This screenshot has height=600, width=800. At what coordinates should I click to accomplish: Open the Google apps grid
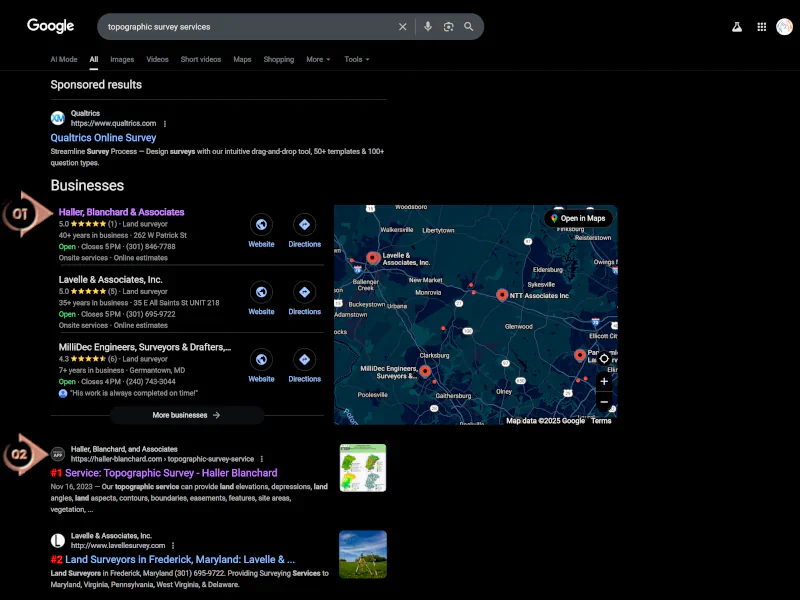coord(762,27)
